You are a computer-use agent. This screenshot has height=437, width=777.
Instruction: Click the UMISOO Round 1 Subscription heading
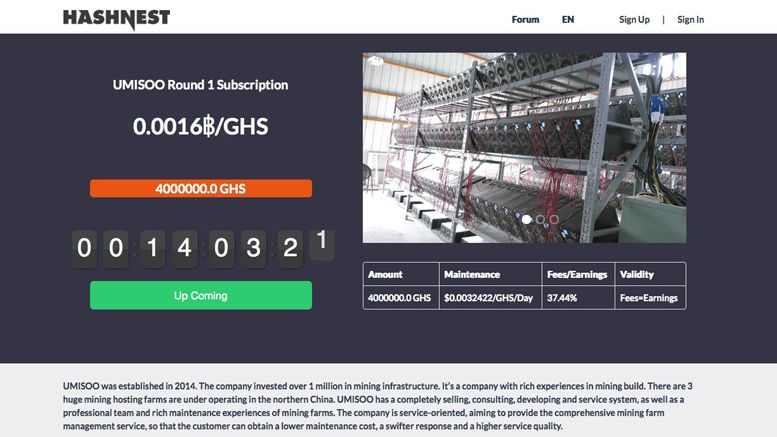click(201, 85)
